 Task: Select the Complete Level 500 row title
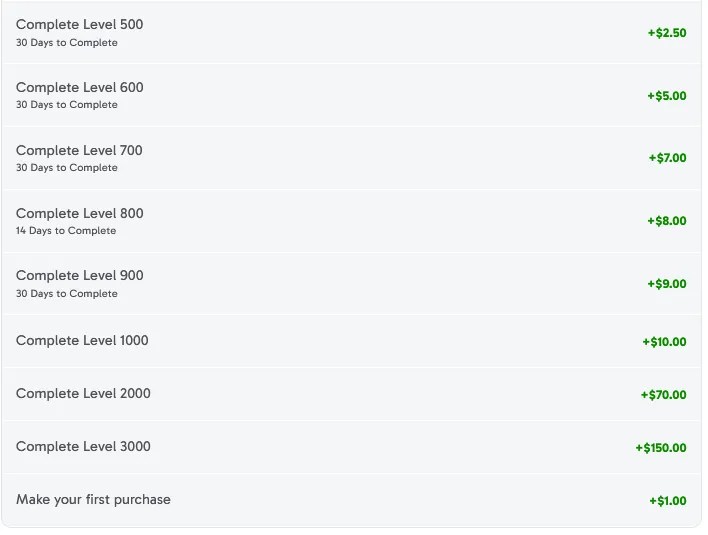click(x=79, y=24)
